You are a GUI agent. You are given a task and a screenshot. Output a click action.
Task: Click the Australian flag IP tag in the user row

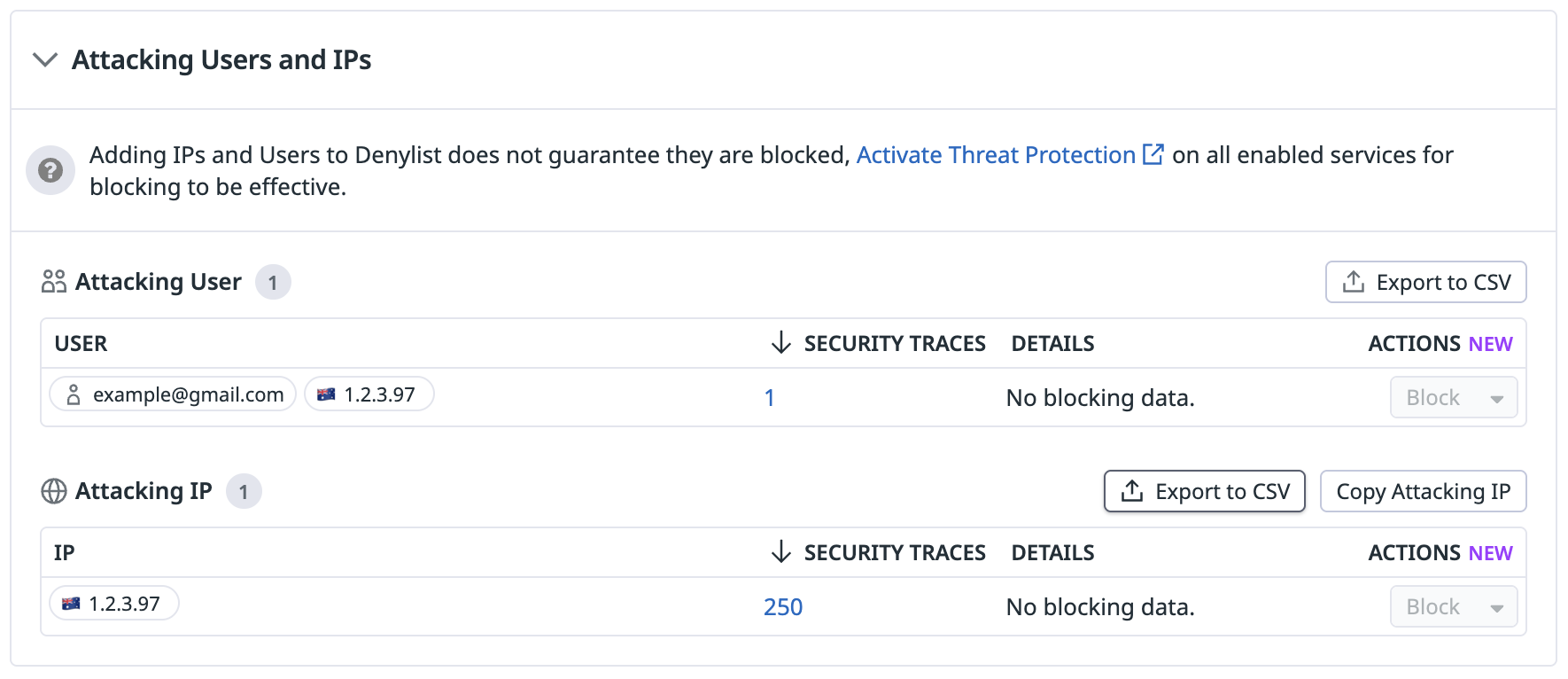click(369, 394)
